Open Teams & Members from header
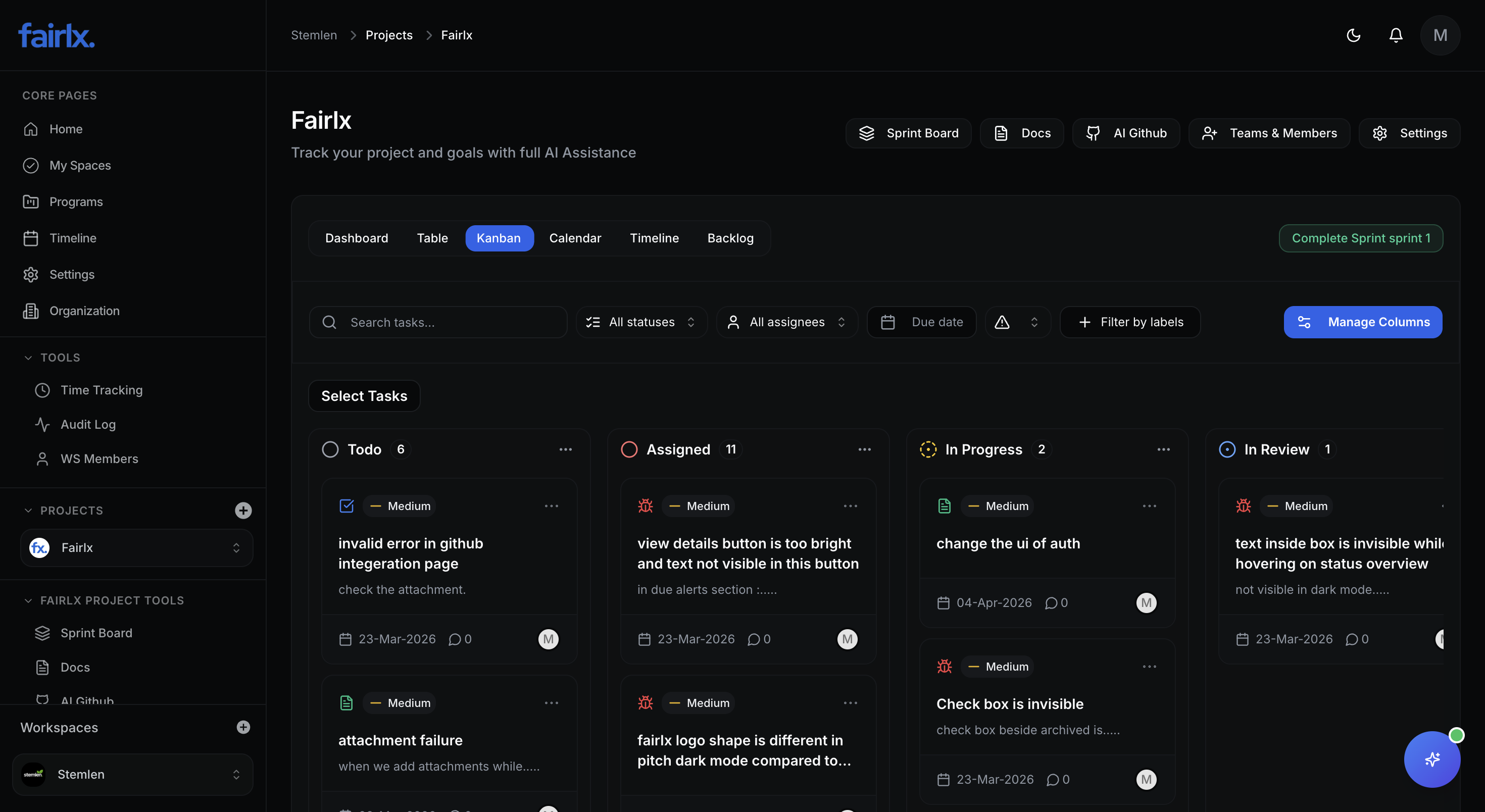The width and height of the screenshot is (1485, 812). [x=1269, y=133]
